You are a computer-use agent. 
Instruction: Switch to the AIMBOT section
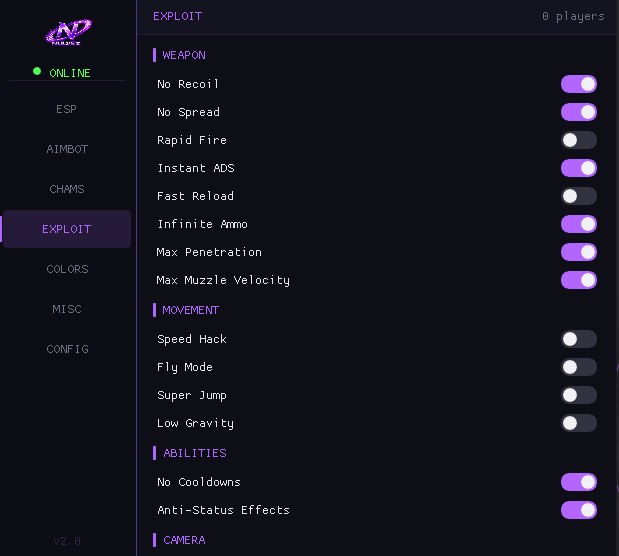[66, 149]
